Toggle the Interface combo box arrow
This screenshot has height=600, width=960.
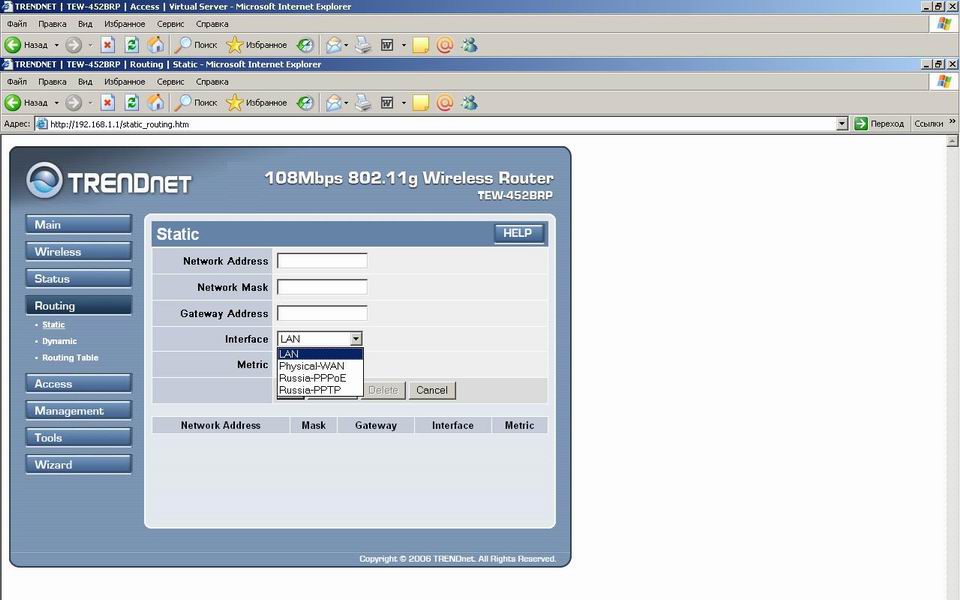[x=356, y=339]
